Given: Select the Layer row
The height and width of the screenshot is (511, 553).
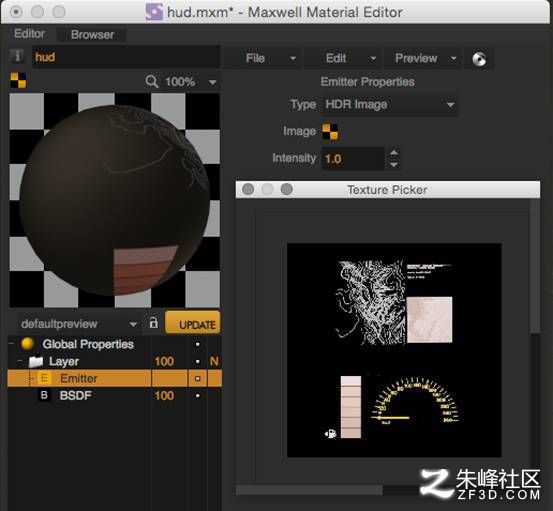Looking at the screenshot, I should coord(115,361).
